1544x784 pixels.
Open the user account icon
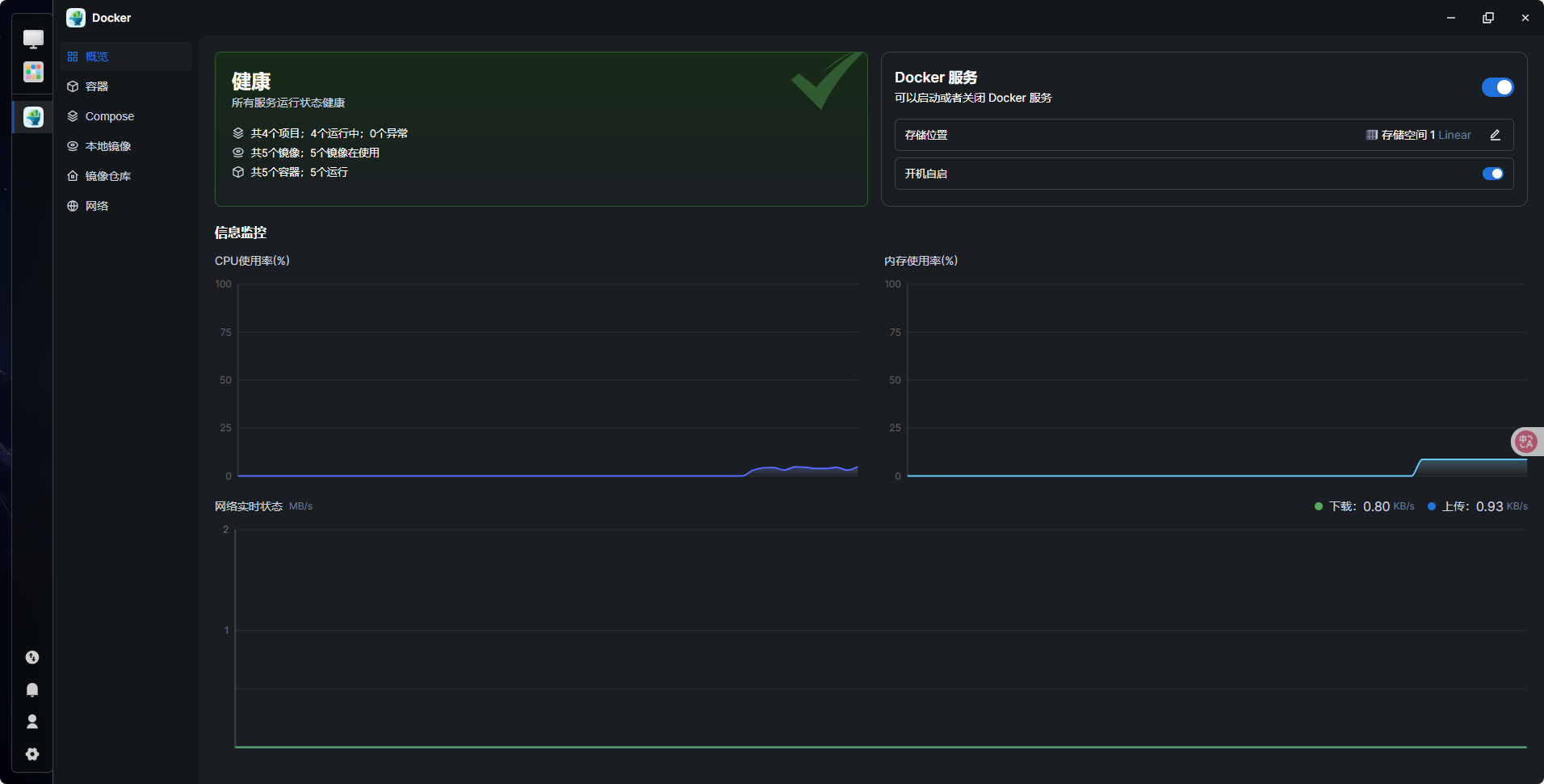pyautogui.click(x=32, y=721)
